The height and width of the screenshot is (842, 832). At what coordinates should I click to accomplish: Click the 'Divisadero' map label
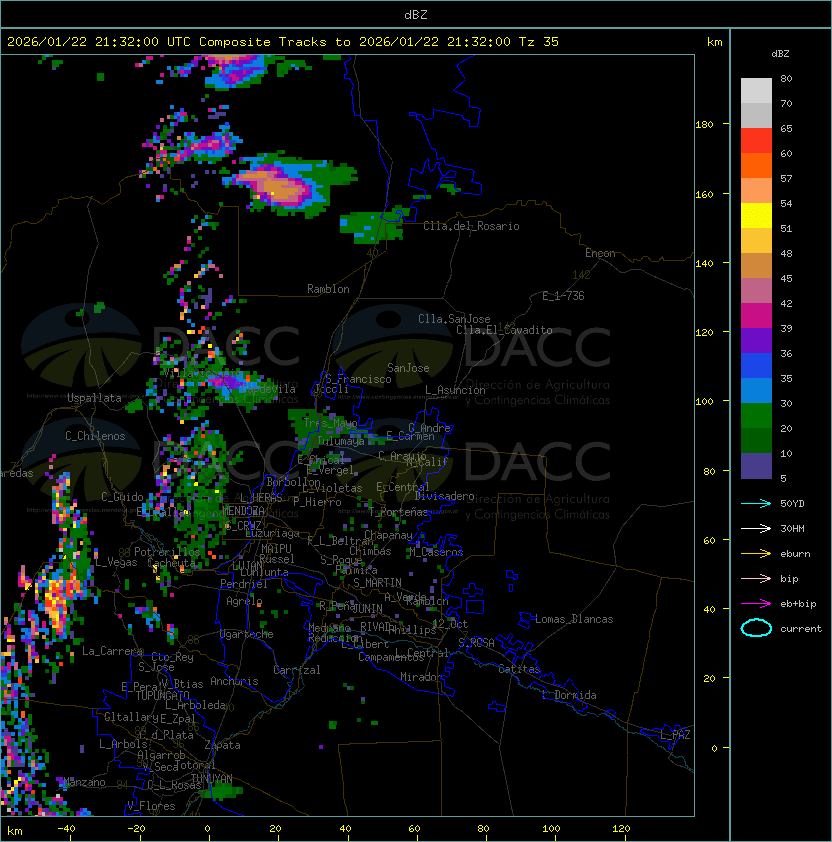444,496
